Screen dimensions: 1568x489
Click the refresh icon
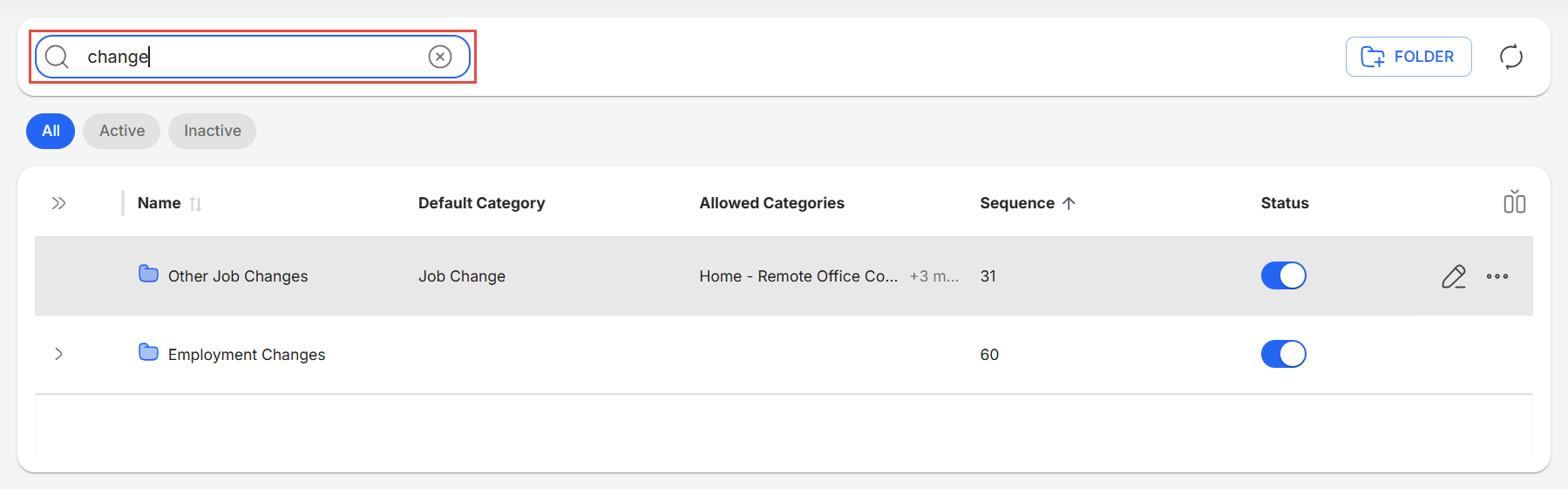[x=1510, y=57]
